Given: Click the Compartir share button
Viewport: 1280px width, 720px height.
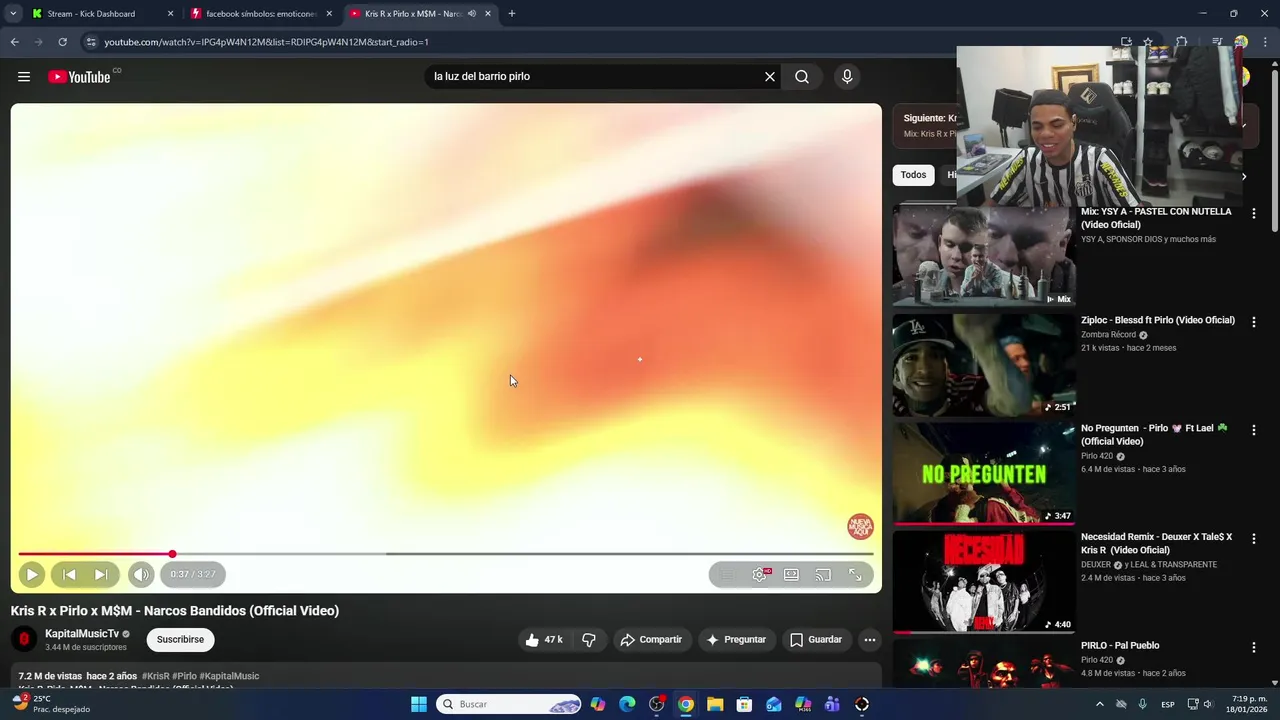Looking at the screenshot, I should click(x=651, y=640).
